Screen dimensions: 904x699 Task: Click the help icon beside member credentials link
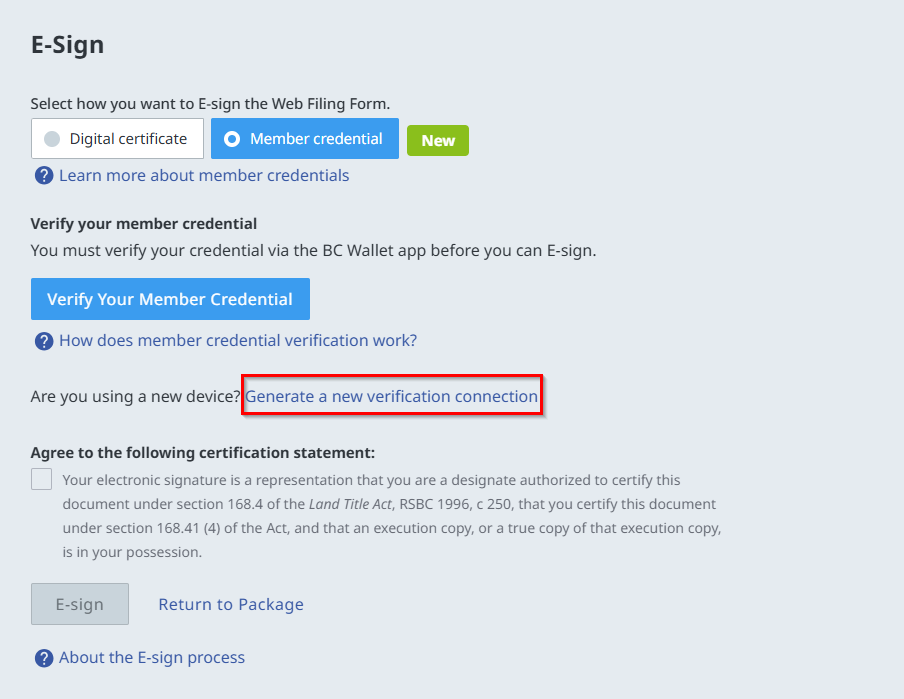tap(43, 176)
